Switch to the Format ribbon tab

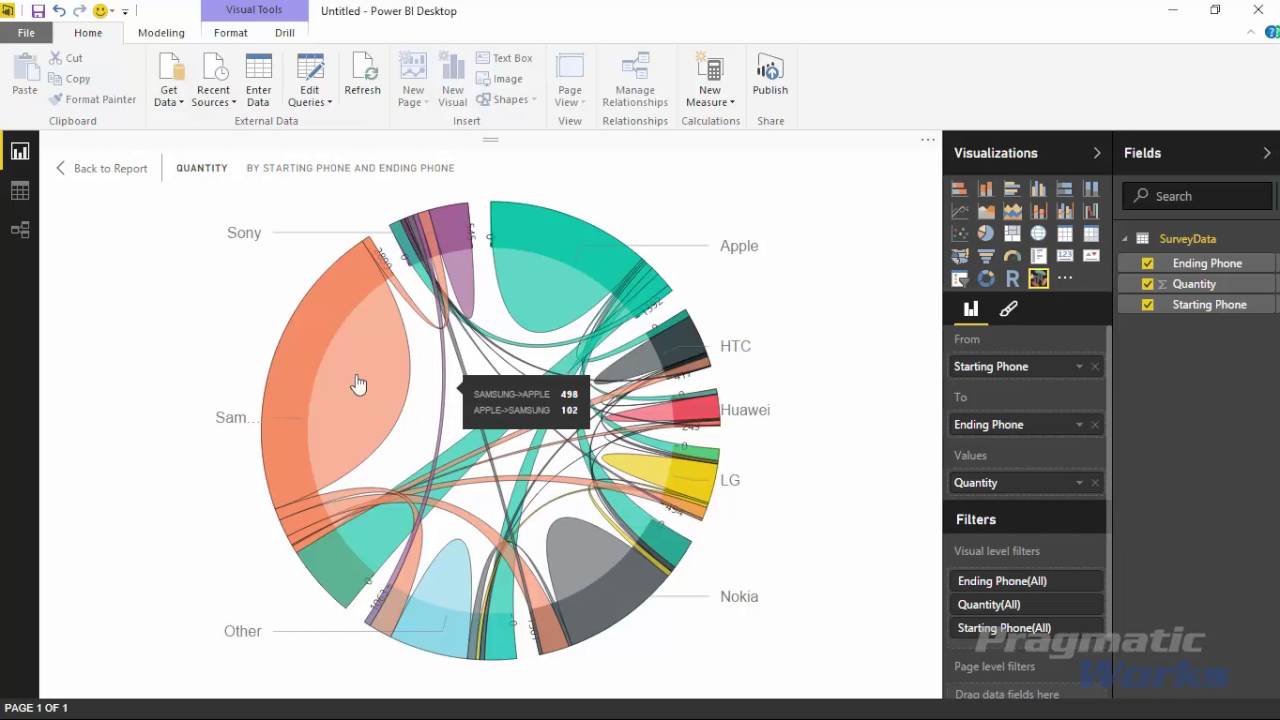(x=230, y=32)
